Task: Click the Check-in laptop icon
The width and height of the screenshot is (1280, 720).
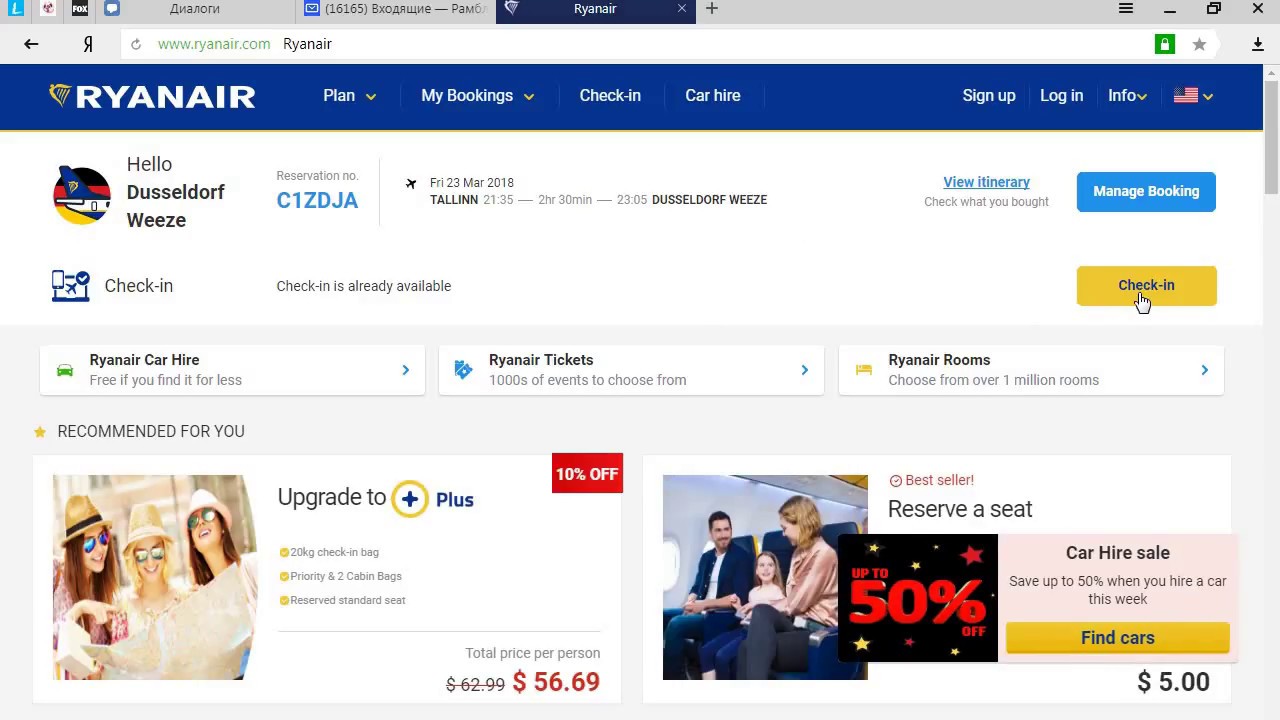Action: 70,286
